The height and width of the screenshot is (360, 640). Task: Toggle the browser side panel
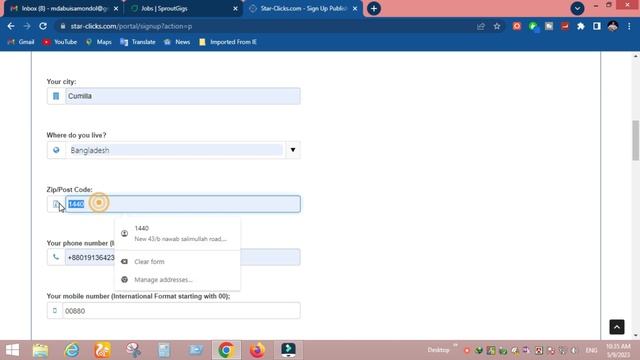point(597,26)
